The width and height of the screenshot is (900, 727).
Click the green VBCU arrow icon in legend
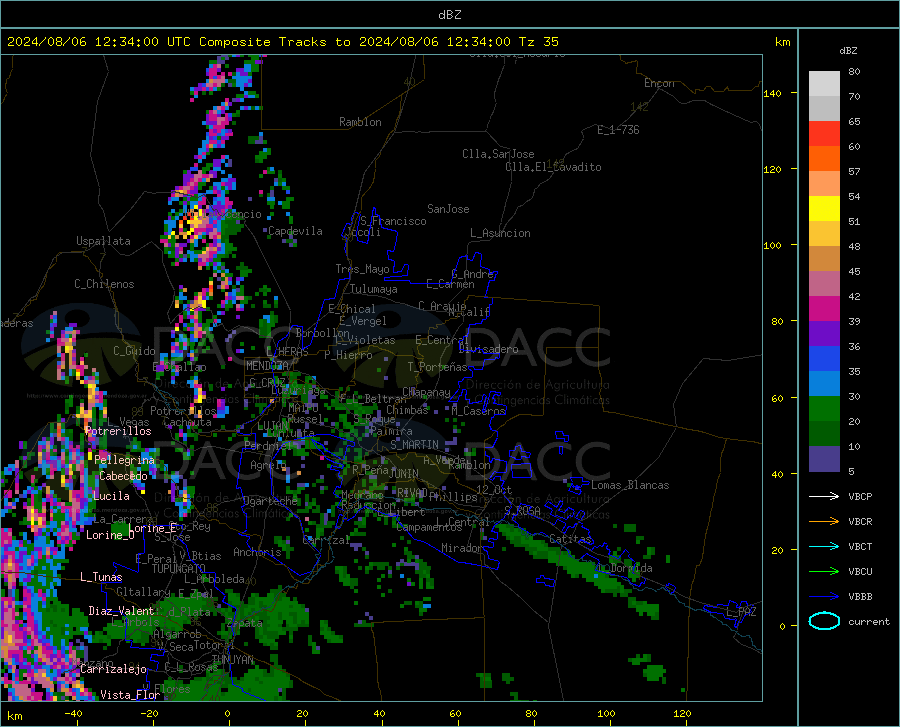tap(824, 572)
